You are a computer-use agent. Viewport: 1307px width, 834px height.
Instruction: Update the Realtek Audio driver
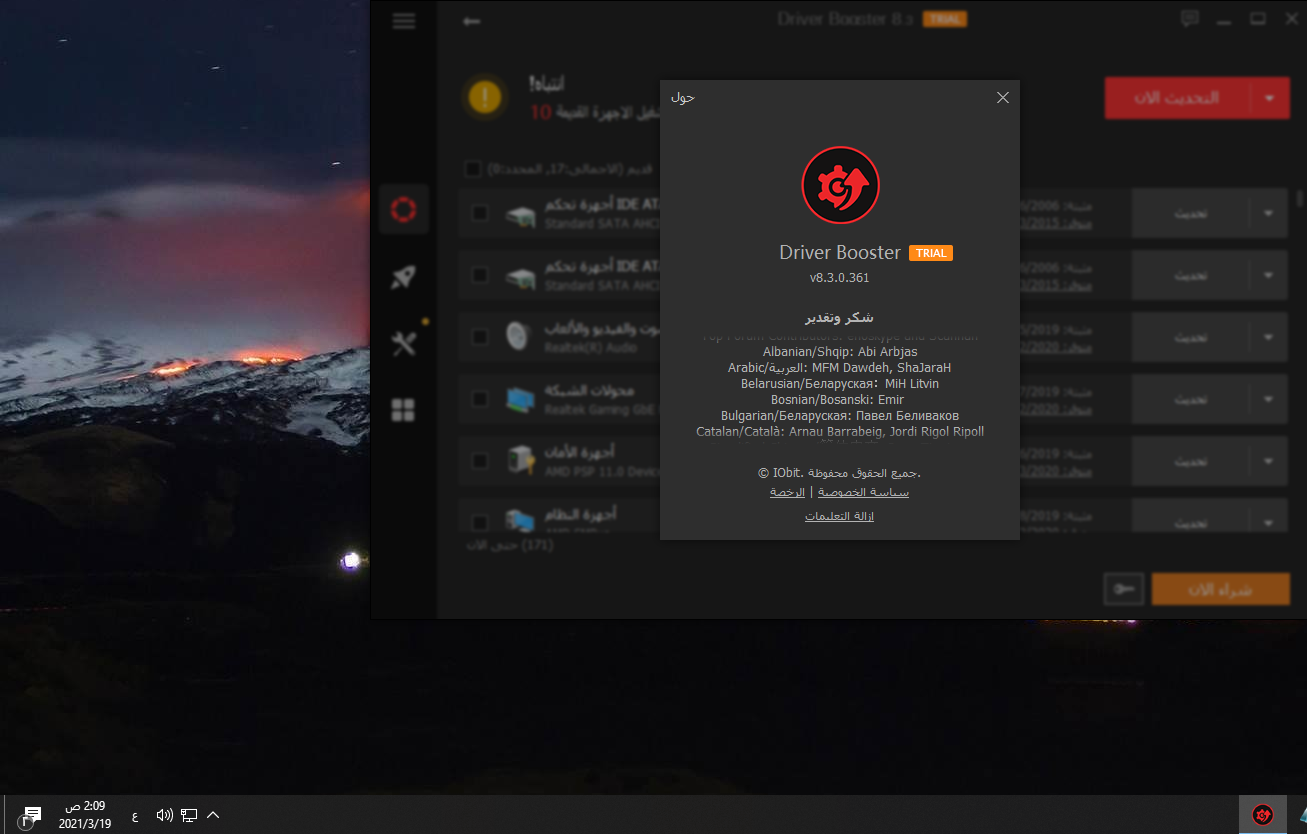tap(1190, 338)
